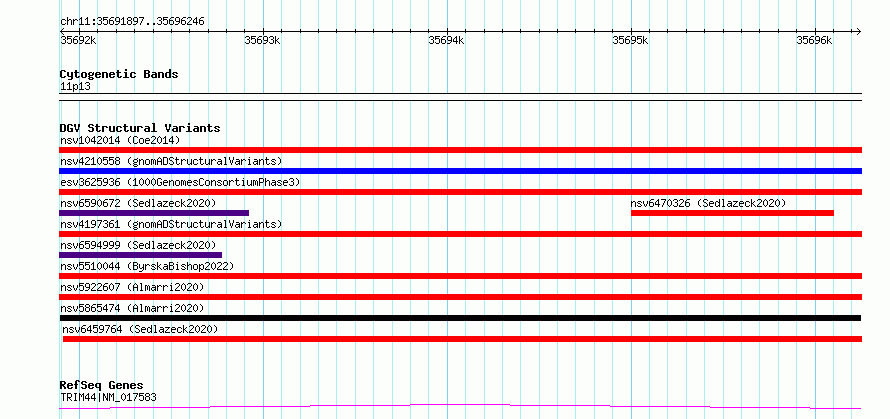890x419 pixels.
Task: Select the nsv5510044 ByrskaBishop2022 bar
Action: [460, 276]
